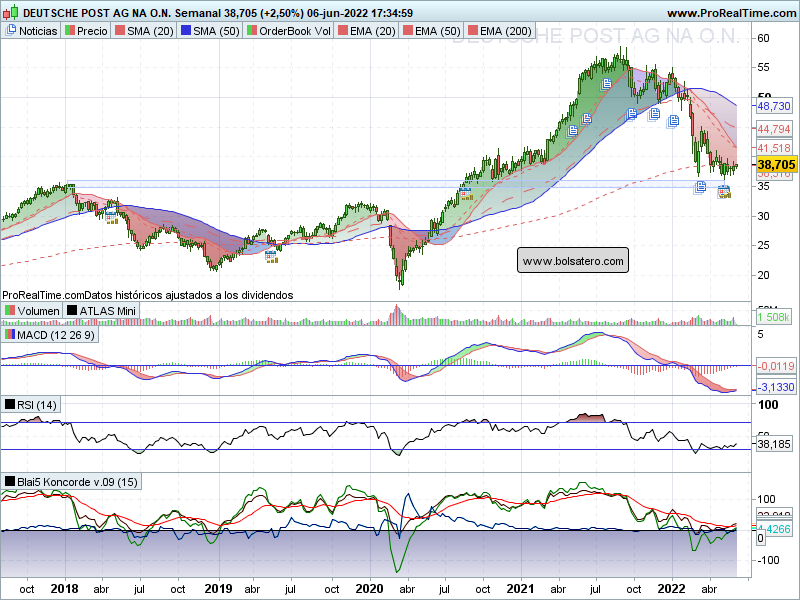The height and width of the screenshot is (600, 800).
Task: Click the volume value label 1.508k
Action: pyautogui.click(x=773, y=317)
